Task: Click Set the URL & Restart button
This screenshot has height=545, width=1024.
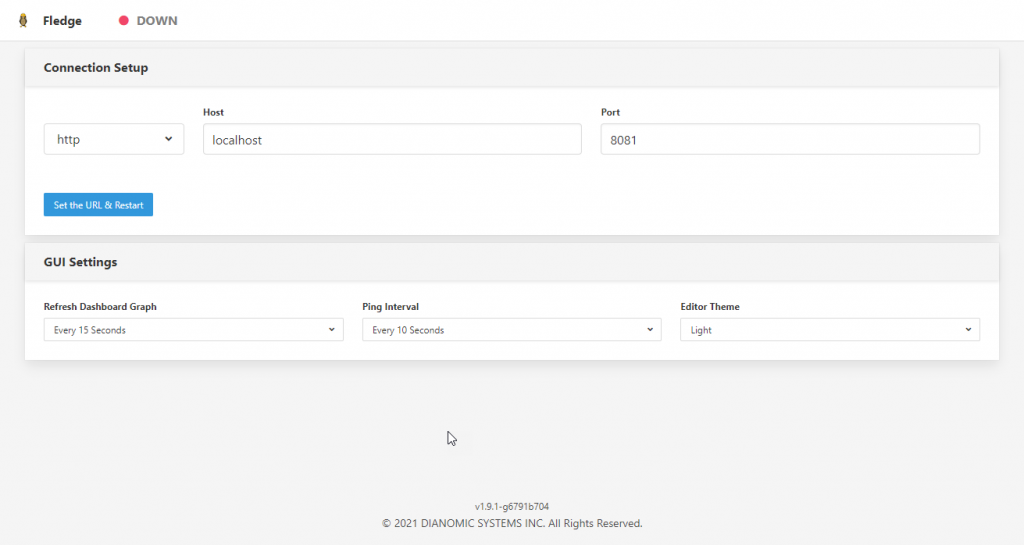Action: pos(98,204)
